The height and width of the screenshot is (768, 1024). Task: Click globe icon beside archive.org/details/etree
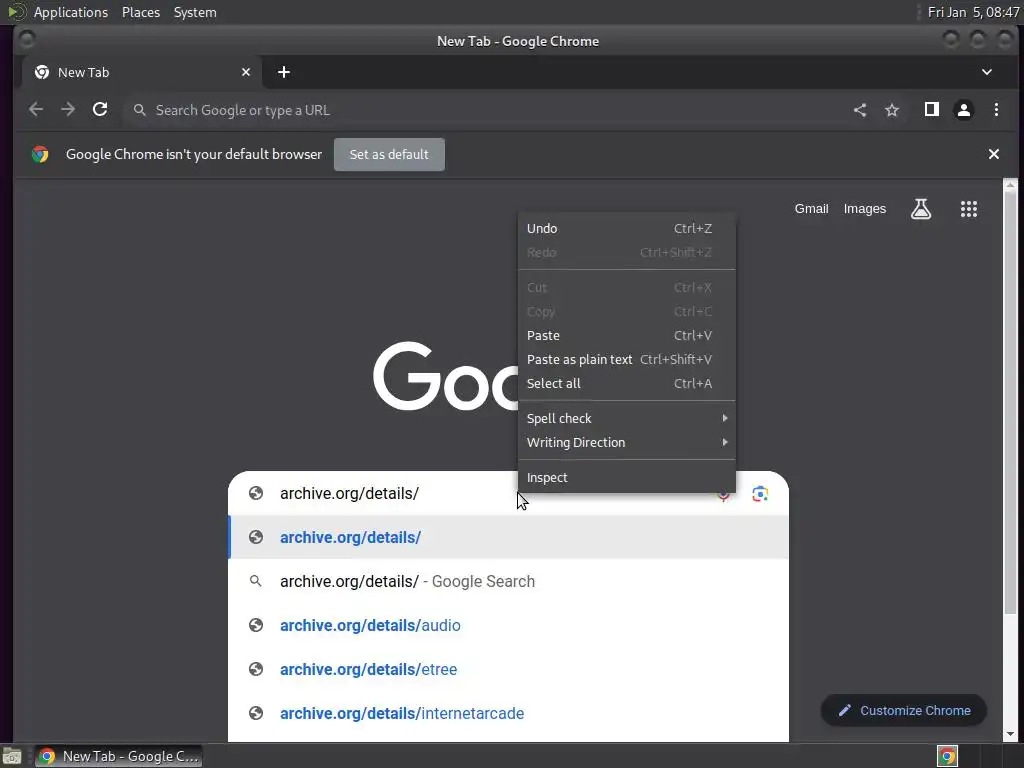click(x=256, y=669)
